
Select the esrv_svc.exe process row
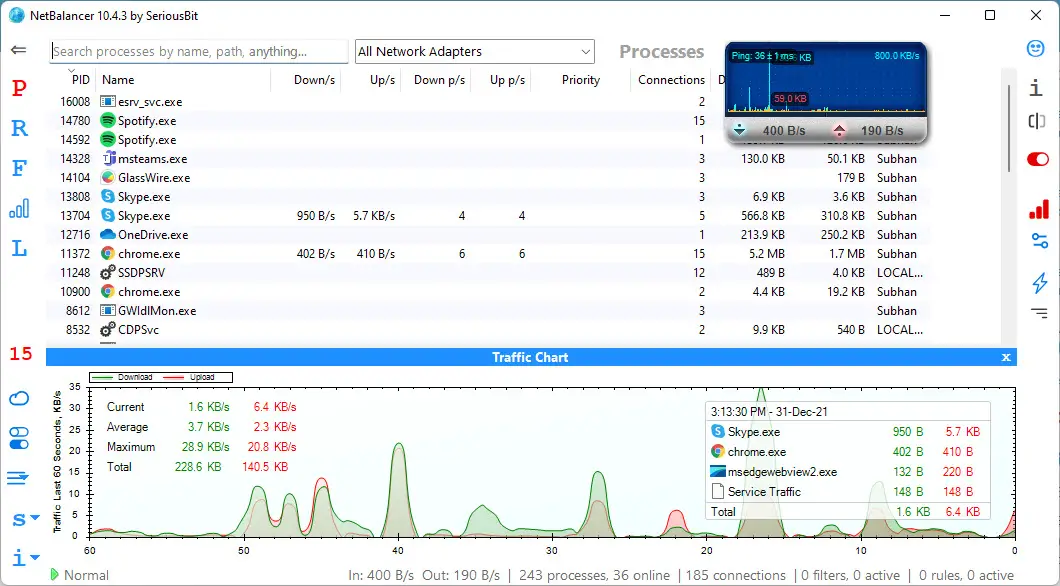pyautogui.click(x=490, y=101)
